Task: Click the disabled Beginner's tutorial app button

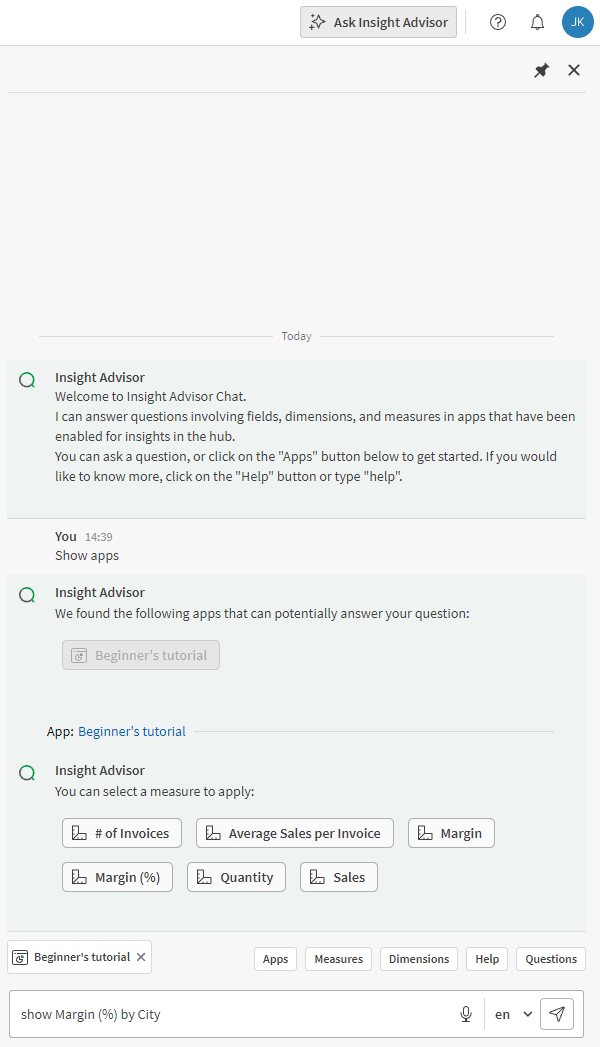Action: pos(141,655)
